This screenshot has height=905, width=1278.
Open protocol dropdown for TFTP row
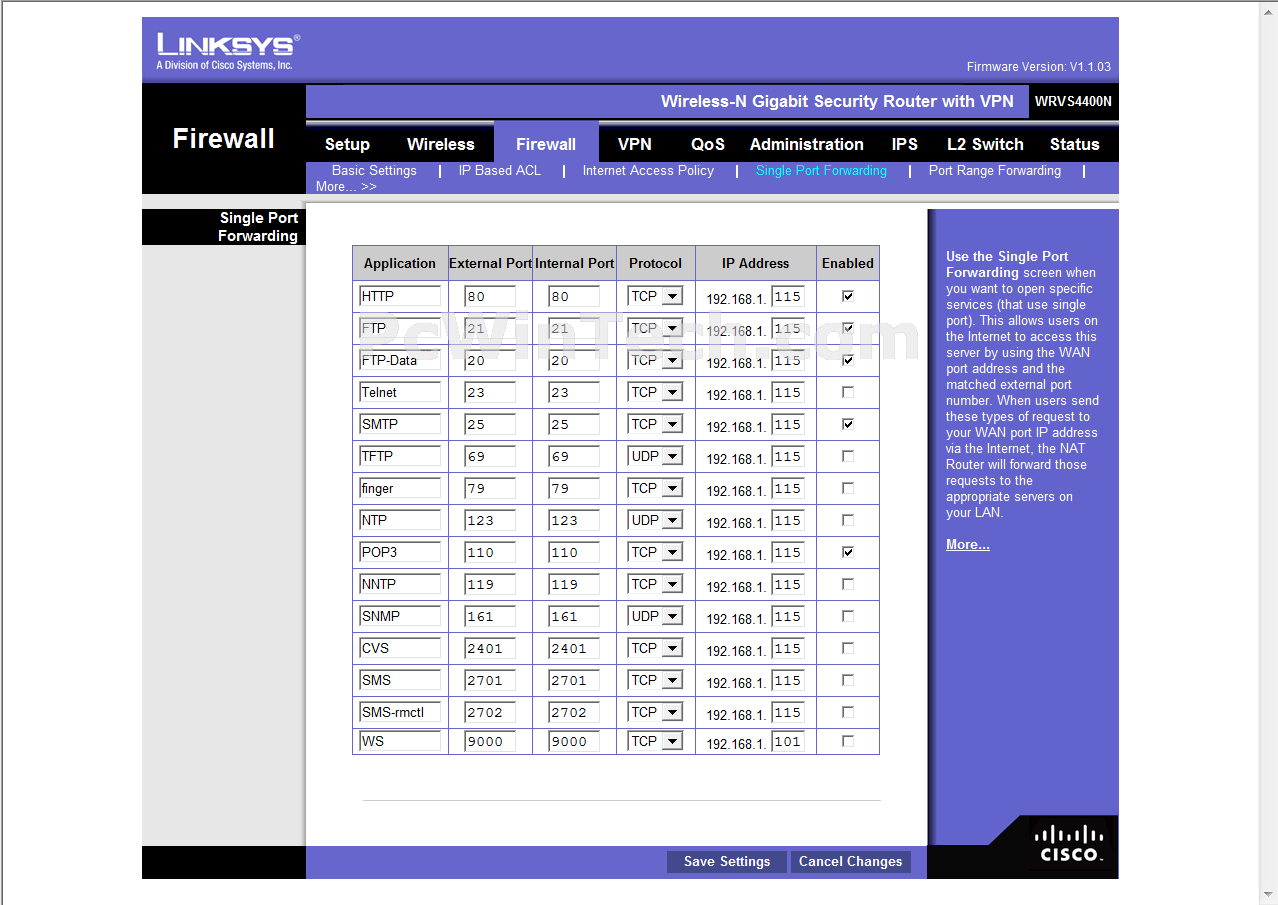tap(655, 456)
